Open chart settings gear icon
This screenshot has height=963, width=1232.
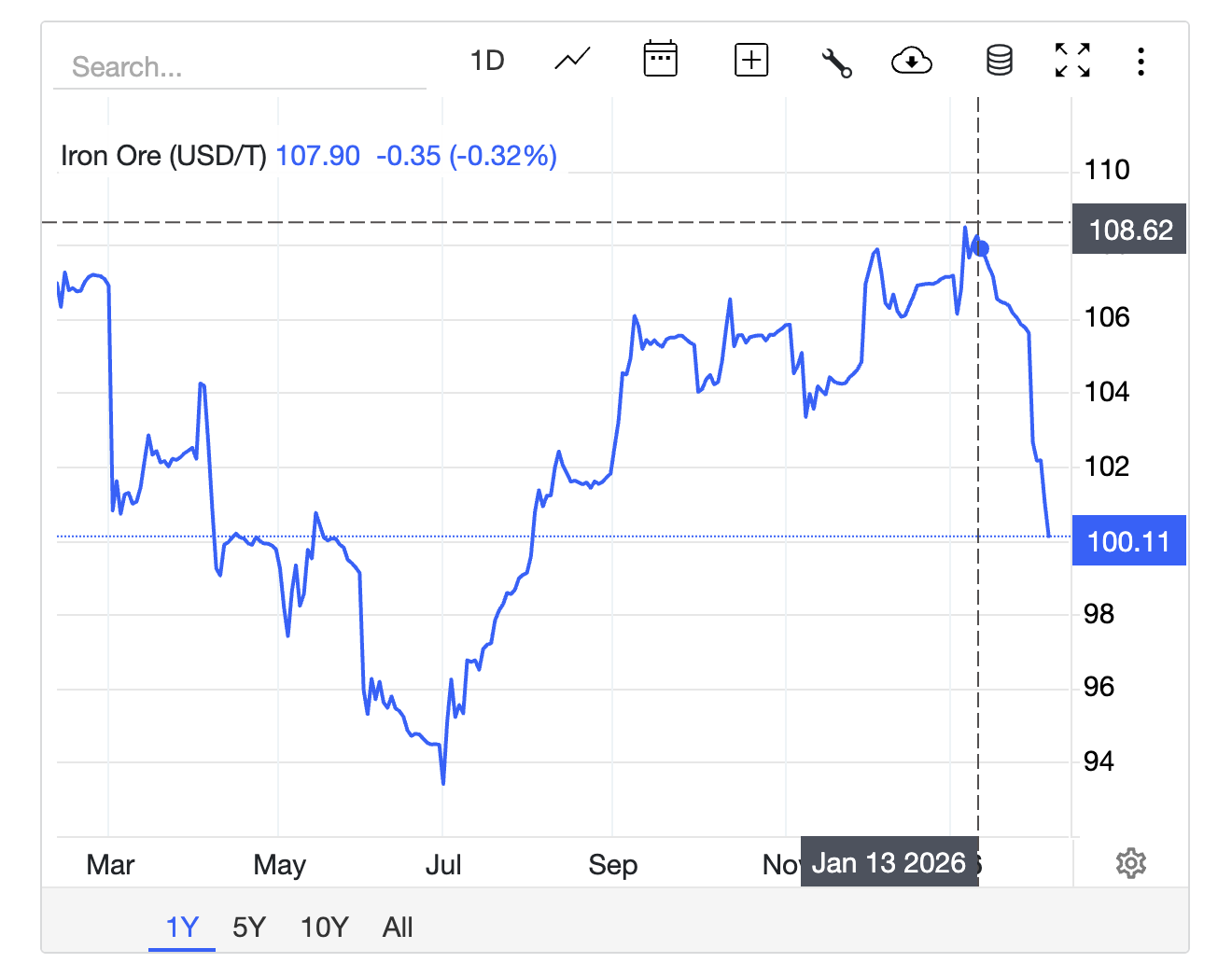tap(1130, 863)
